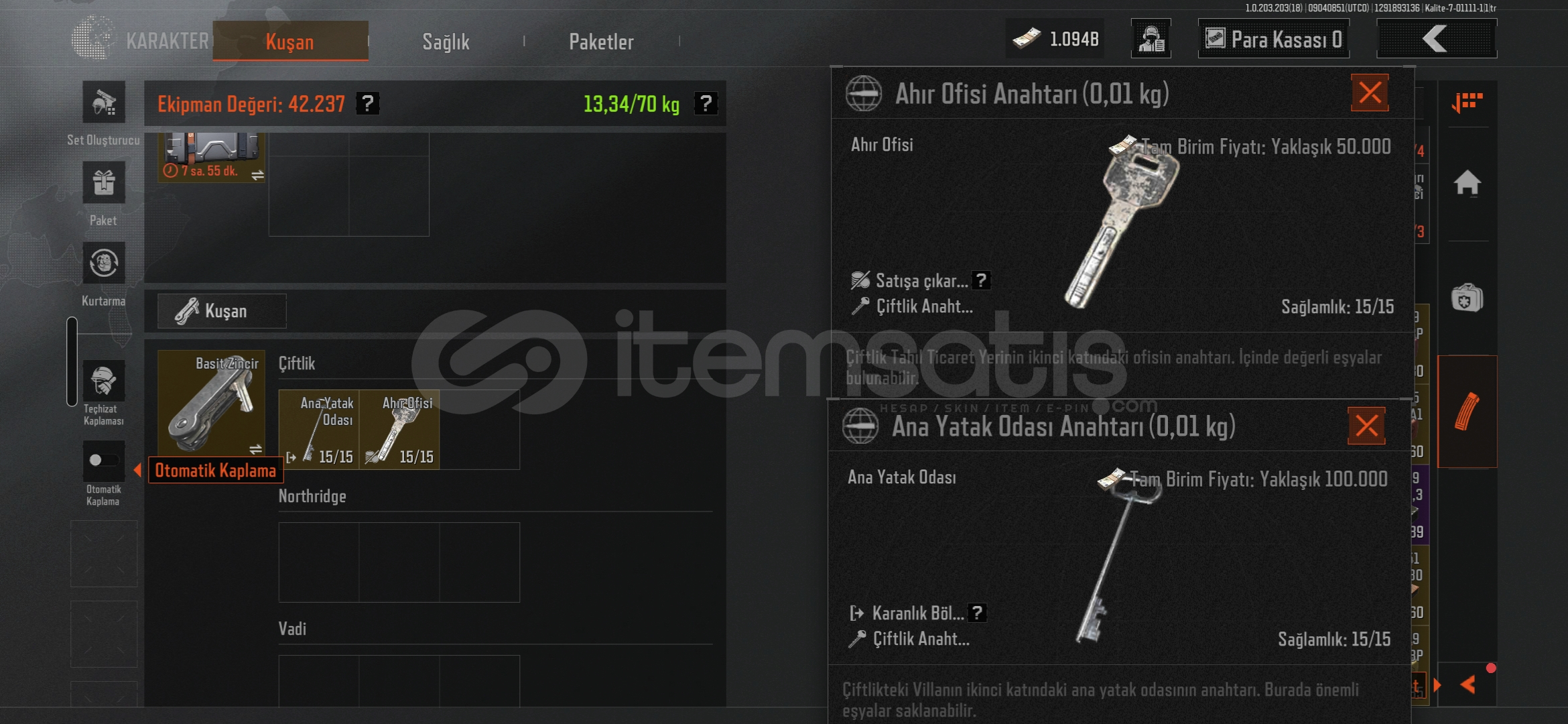This screenshot has width=1568, height=724.
Task: Open the Paket gift icon
Action: [x=104, y=182]
